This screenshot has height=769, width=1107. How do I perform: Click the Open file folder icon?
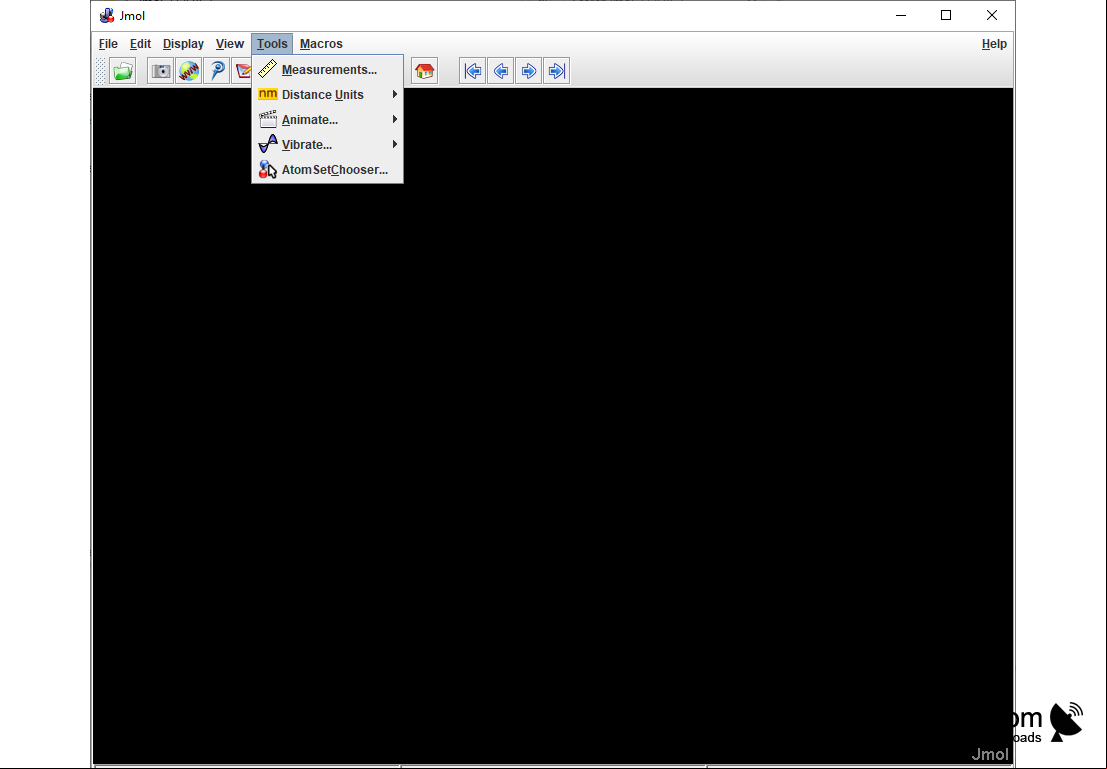click(123, 71)
